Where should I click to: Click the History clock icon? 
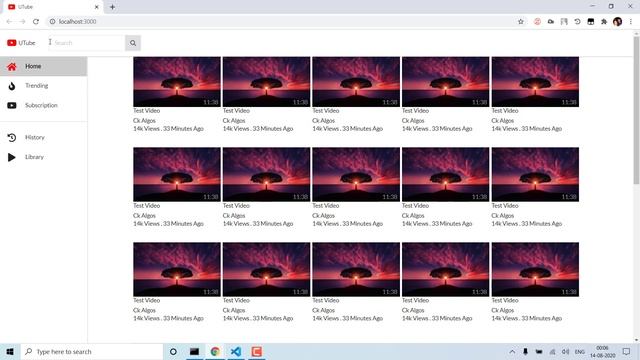click(12, 138)
